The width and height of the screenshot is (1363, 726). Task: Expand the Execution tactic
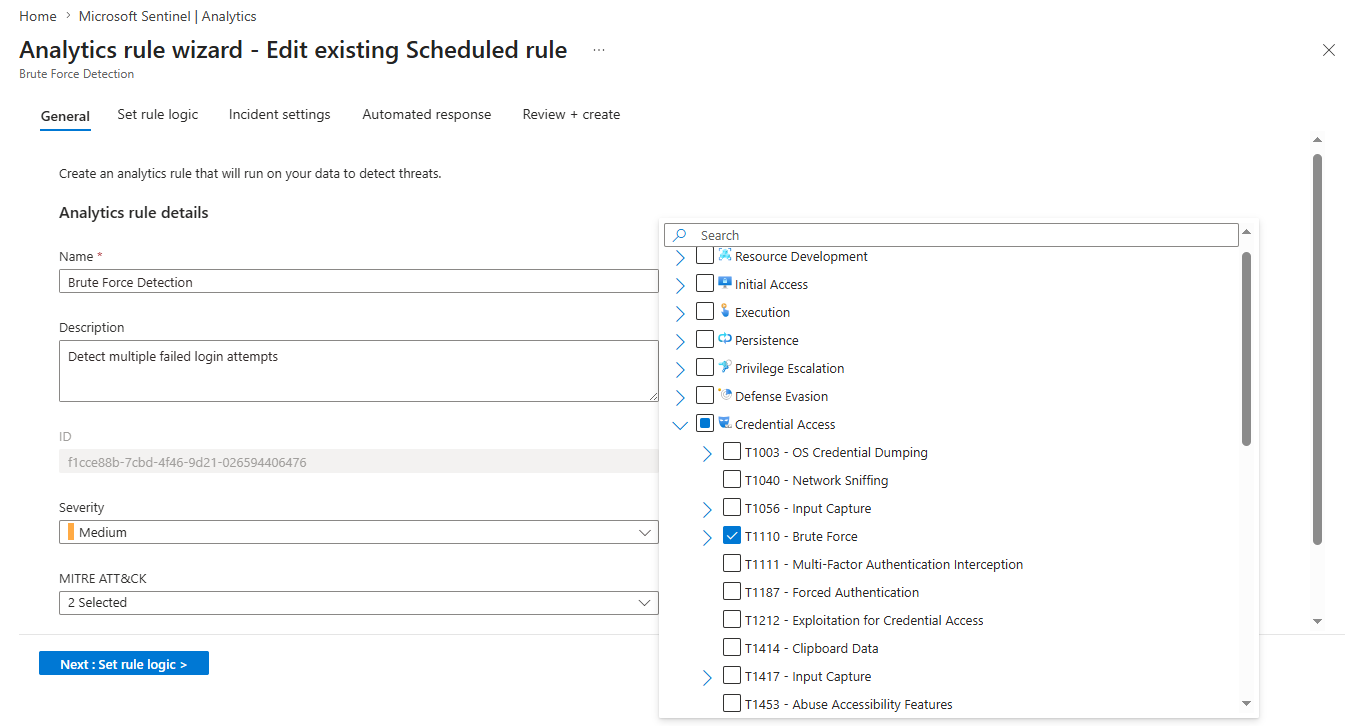pos(680,313)
